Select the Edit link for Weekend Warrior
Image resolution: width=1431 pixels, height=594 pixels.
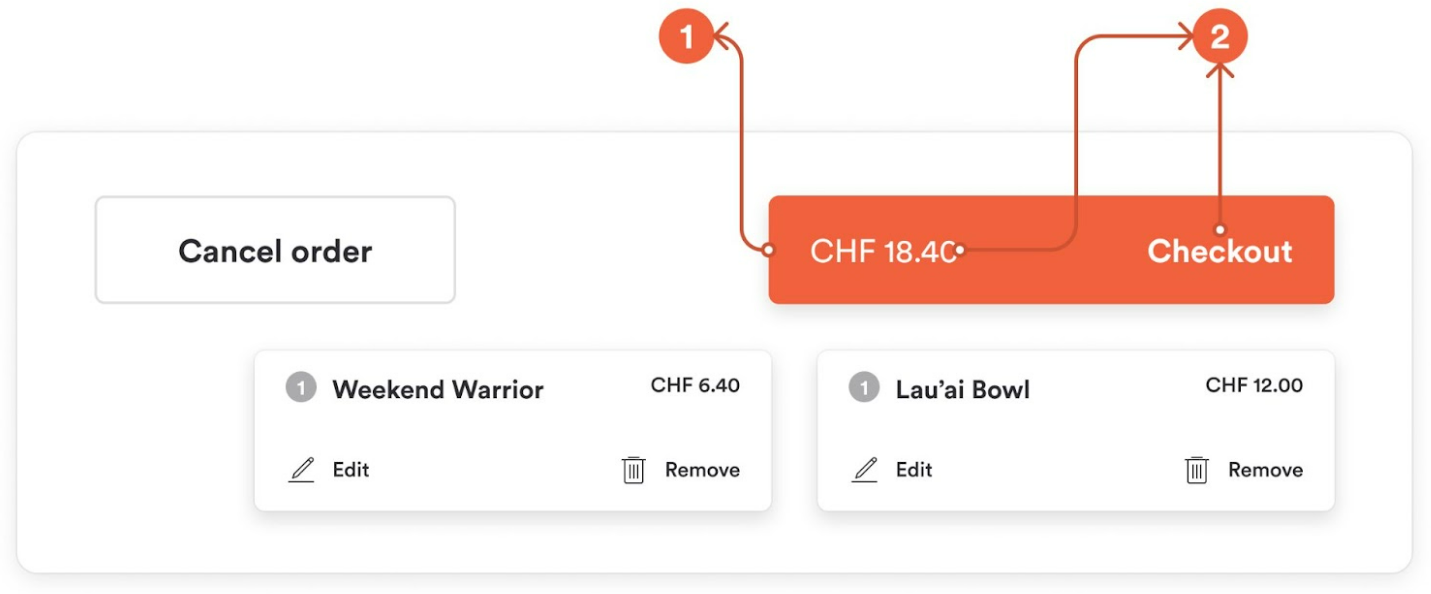pyautogui.click(x=351, y=470)
